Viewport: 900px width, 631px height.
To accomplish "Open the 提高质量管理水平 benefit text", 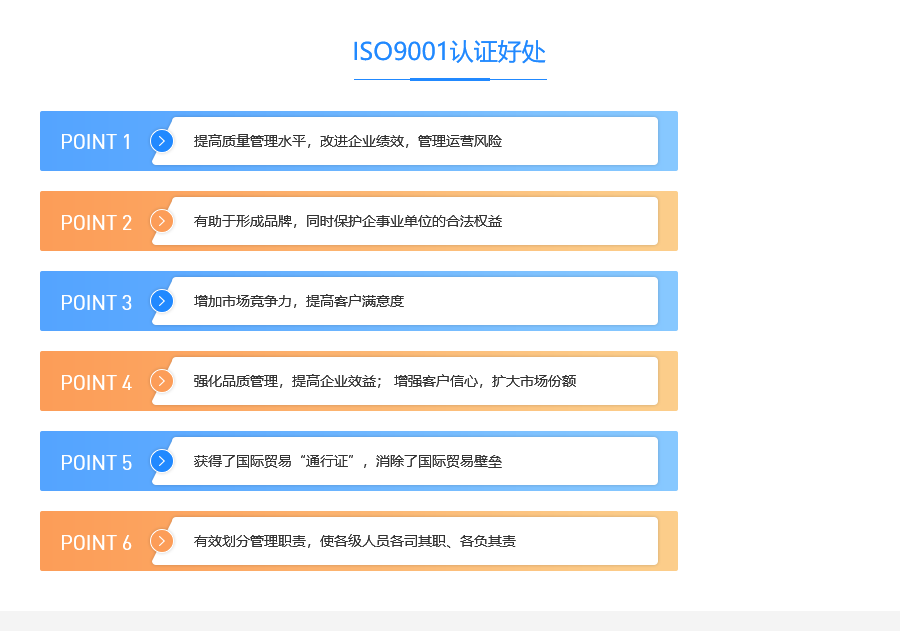I will 347,141.
